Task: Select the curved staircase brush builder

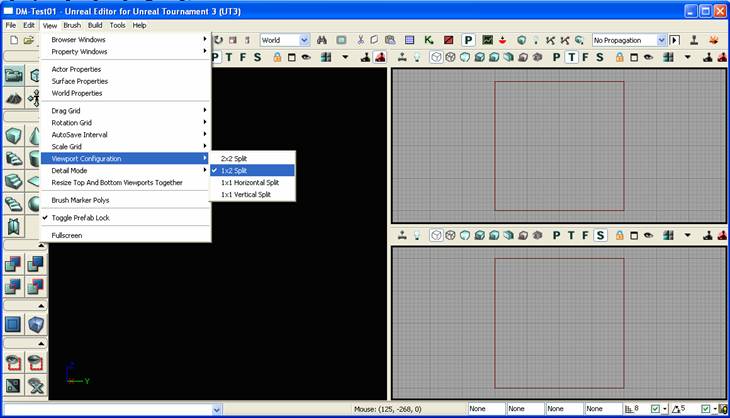Action: 14,158
